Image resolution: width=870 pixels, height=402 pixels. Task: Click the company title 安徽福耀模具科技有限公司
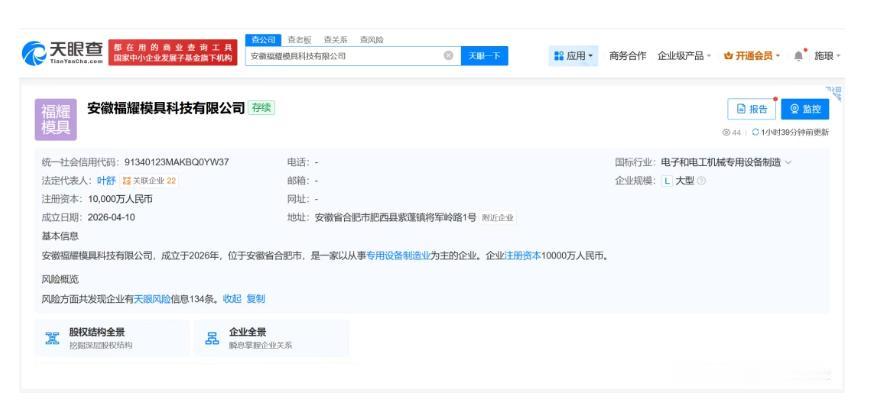(x=166, y=108)
